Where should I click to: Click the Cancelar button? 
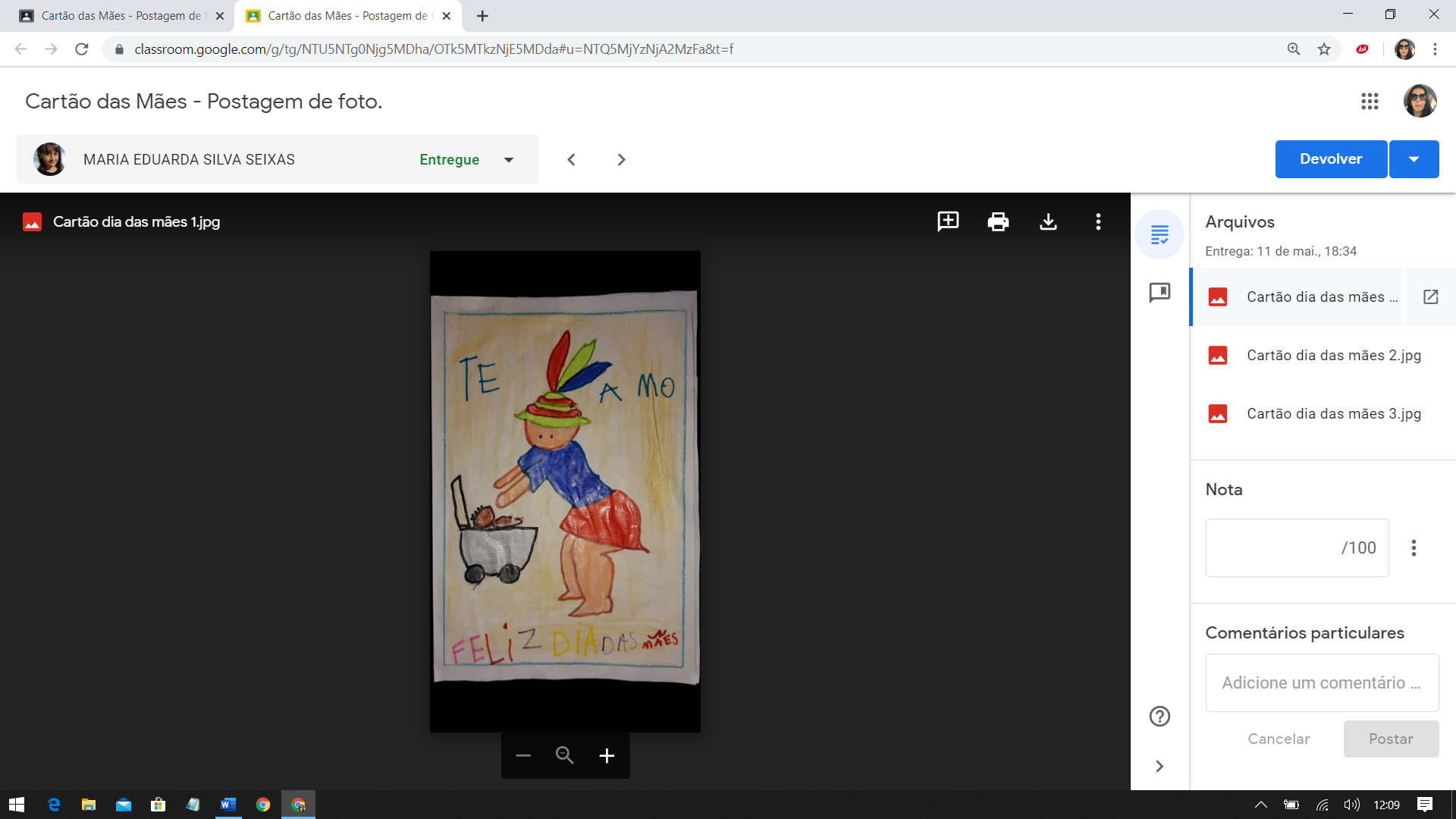click(x=1279, y=739)
